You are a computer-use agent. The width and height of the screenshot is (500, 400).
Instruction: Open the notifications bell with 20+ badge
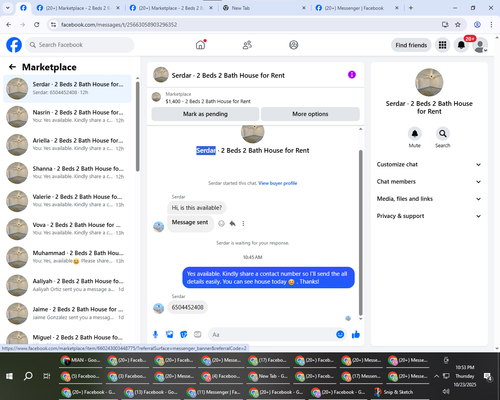coord(461,45)
